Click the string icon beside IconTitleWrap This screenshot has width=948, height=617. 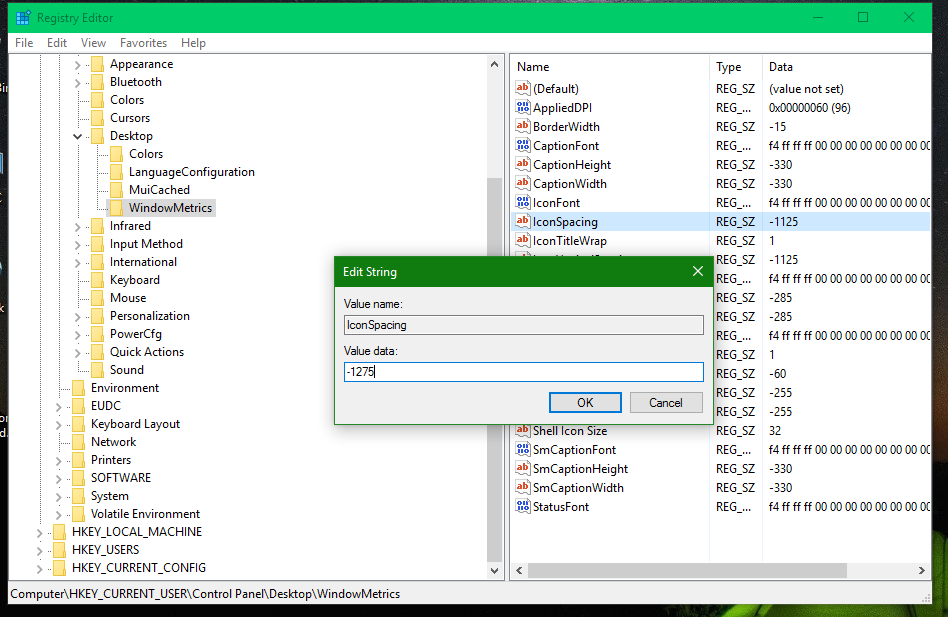click(522, 240)
